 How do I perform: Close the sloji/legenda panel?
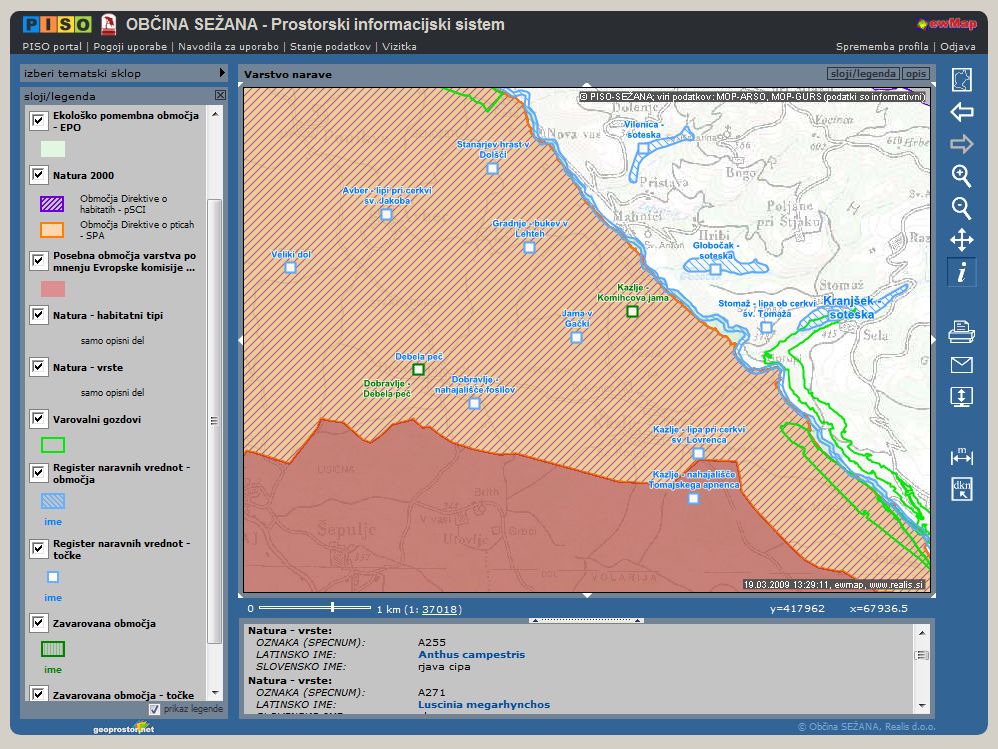pos(220,95)
